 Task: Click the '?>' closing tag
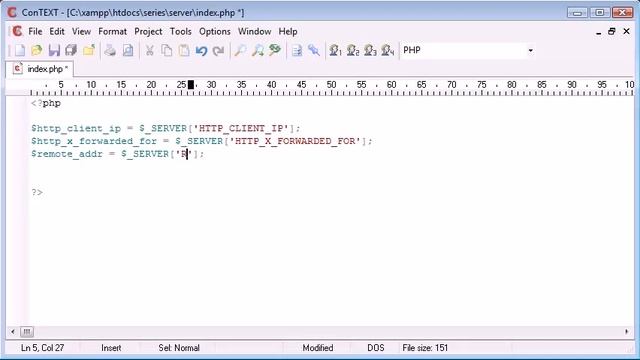coord(37,192)
